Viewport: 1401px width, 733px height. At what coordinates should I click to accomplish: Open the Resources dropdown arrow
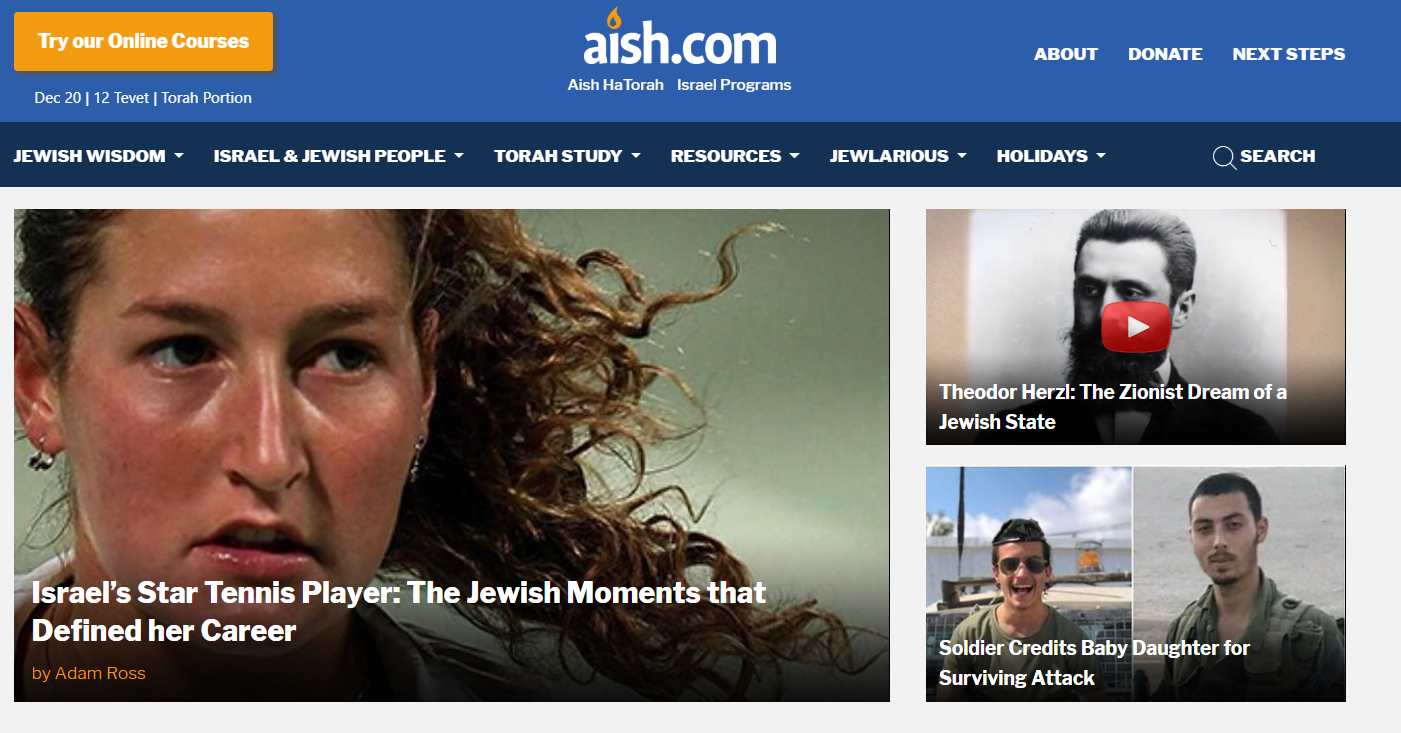[x=794, y=156]
